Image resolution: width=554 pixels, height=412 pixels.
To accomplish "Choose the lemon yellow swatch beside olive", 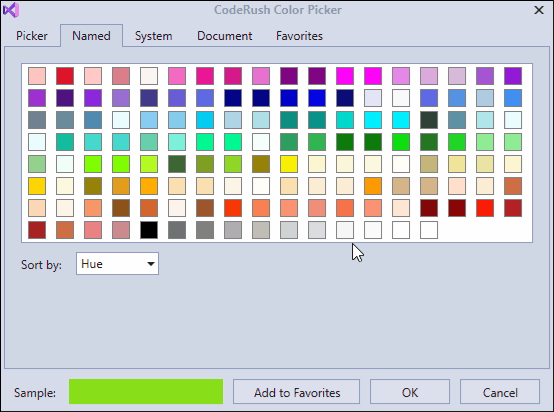I will 289,164.
